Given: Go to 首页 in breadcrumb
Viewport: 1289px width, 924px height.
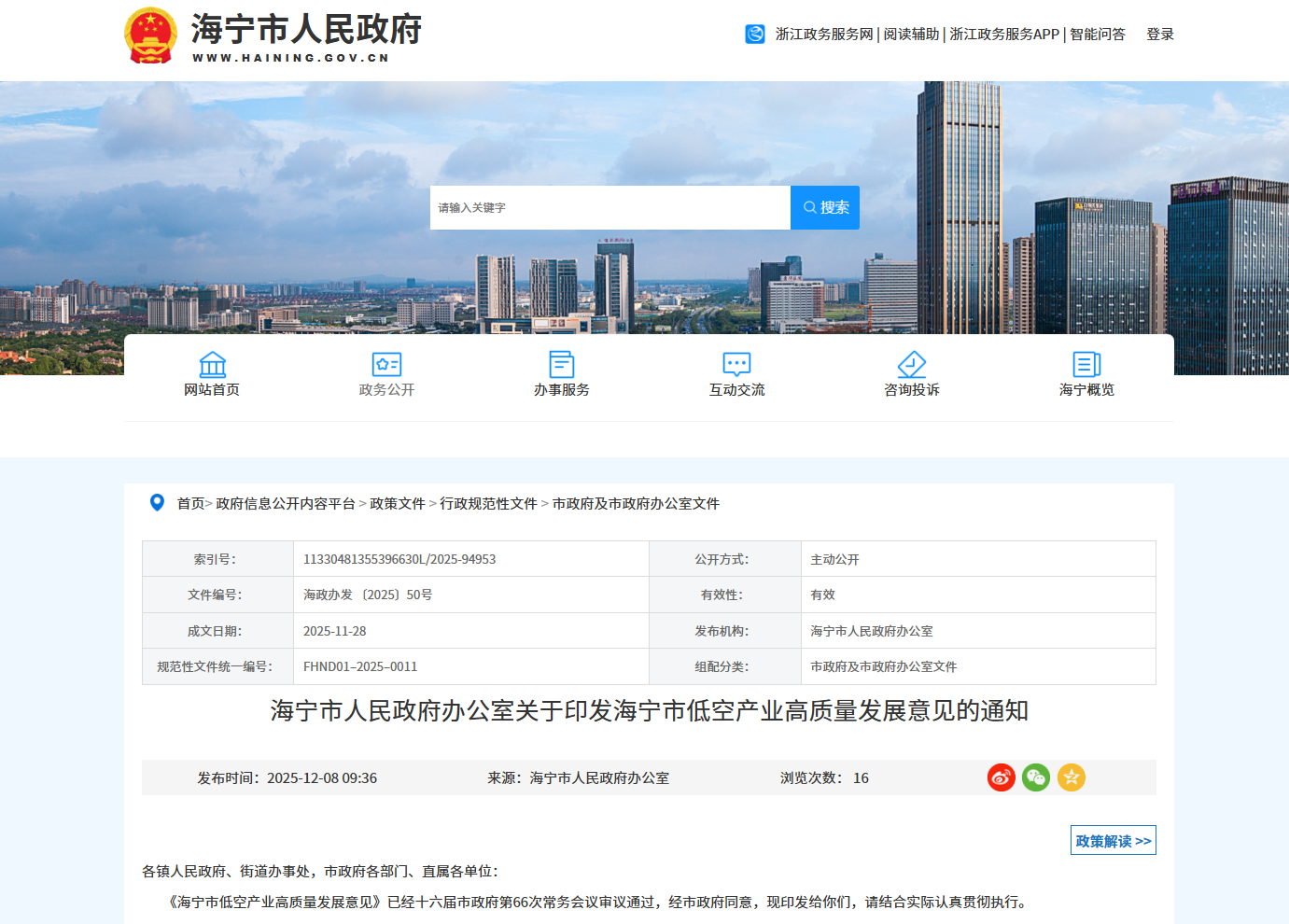Looking at the screenshot, I should pyautogui.click(x=190, y=504).
